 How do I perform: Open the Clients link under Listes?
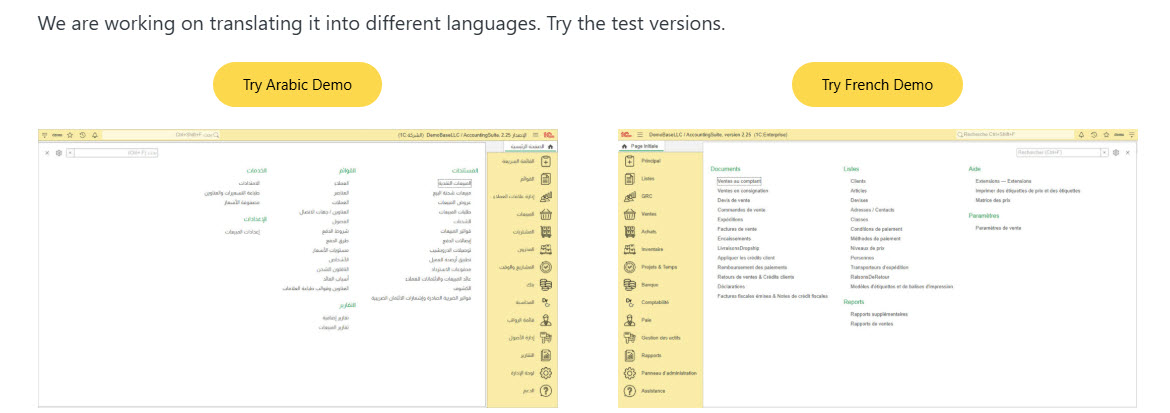pos(858,181)
